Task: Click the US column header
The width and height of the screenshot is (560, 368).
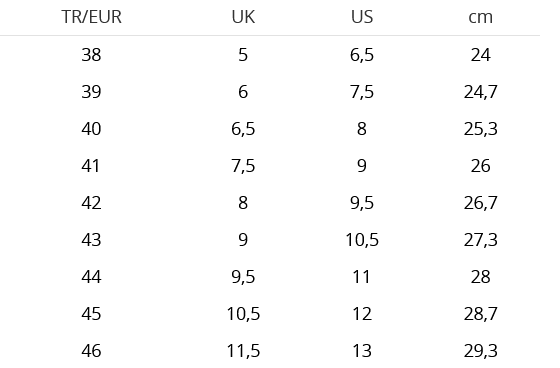Action: [x=362, y=17]
